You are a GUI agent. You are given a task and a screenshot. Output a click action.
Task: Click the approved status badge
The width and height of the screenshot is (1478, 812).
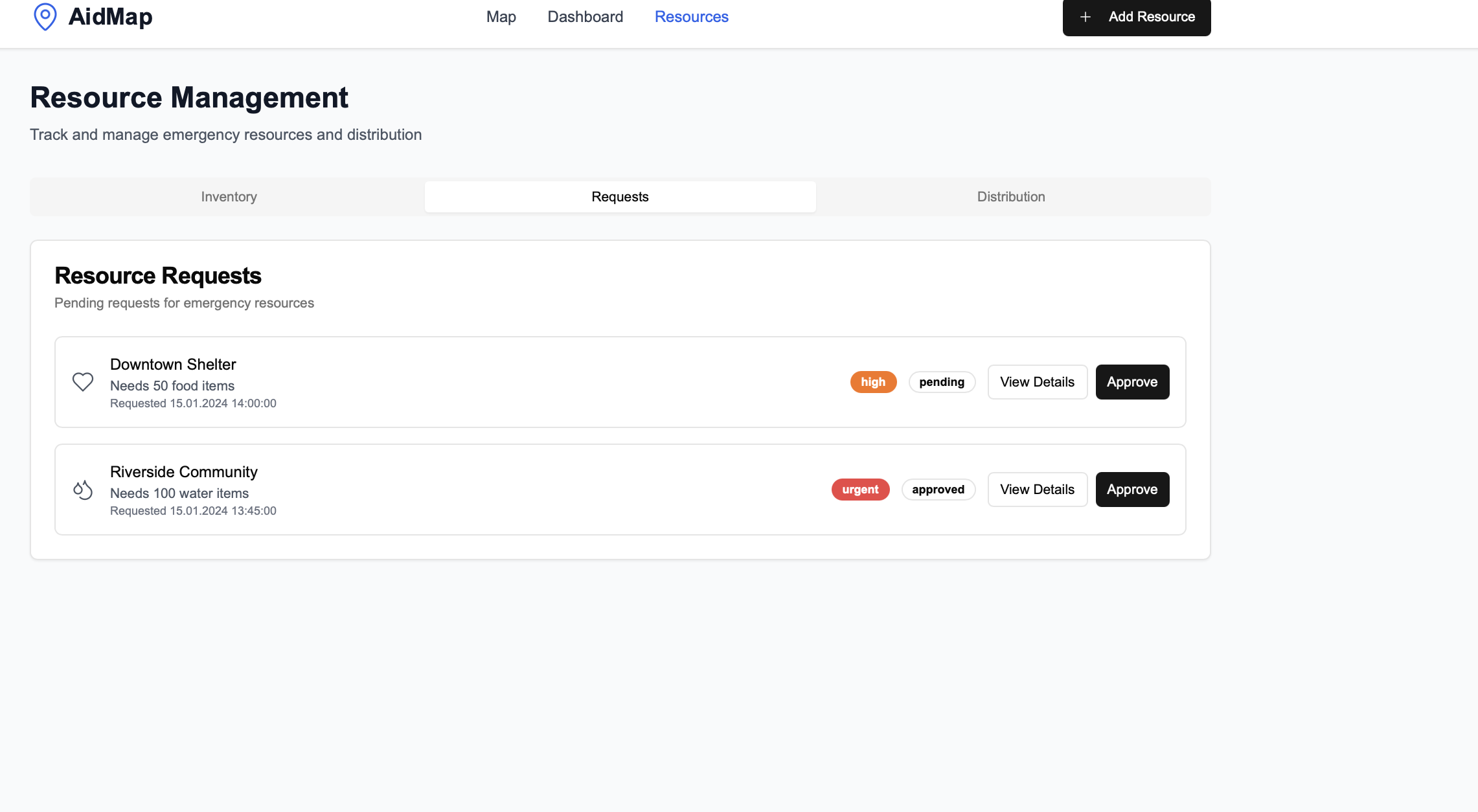(938, 490)
